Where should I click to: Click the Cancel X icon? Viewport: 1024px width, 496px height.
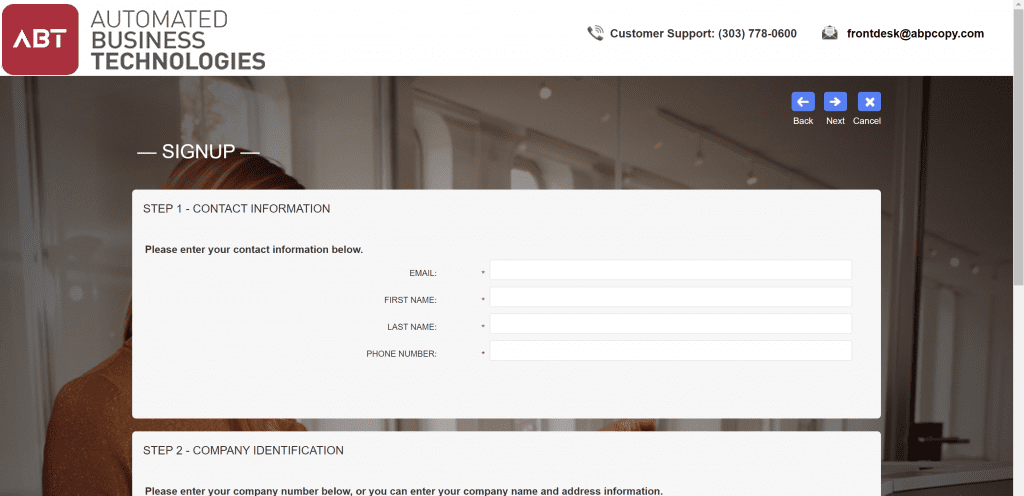(869, 102)
